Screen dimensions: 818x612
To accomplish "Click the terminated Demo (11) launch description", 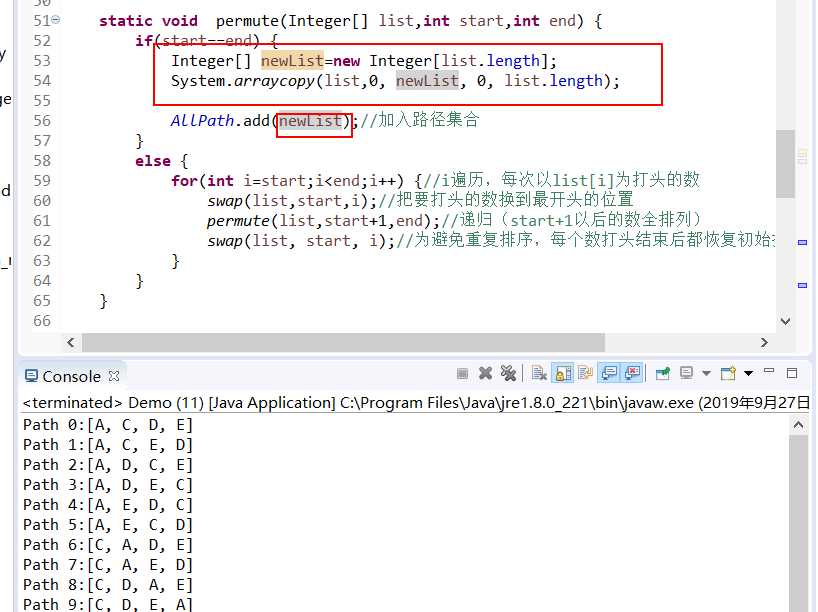I will [x=416, y=403].
